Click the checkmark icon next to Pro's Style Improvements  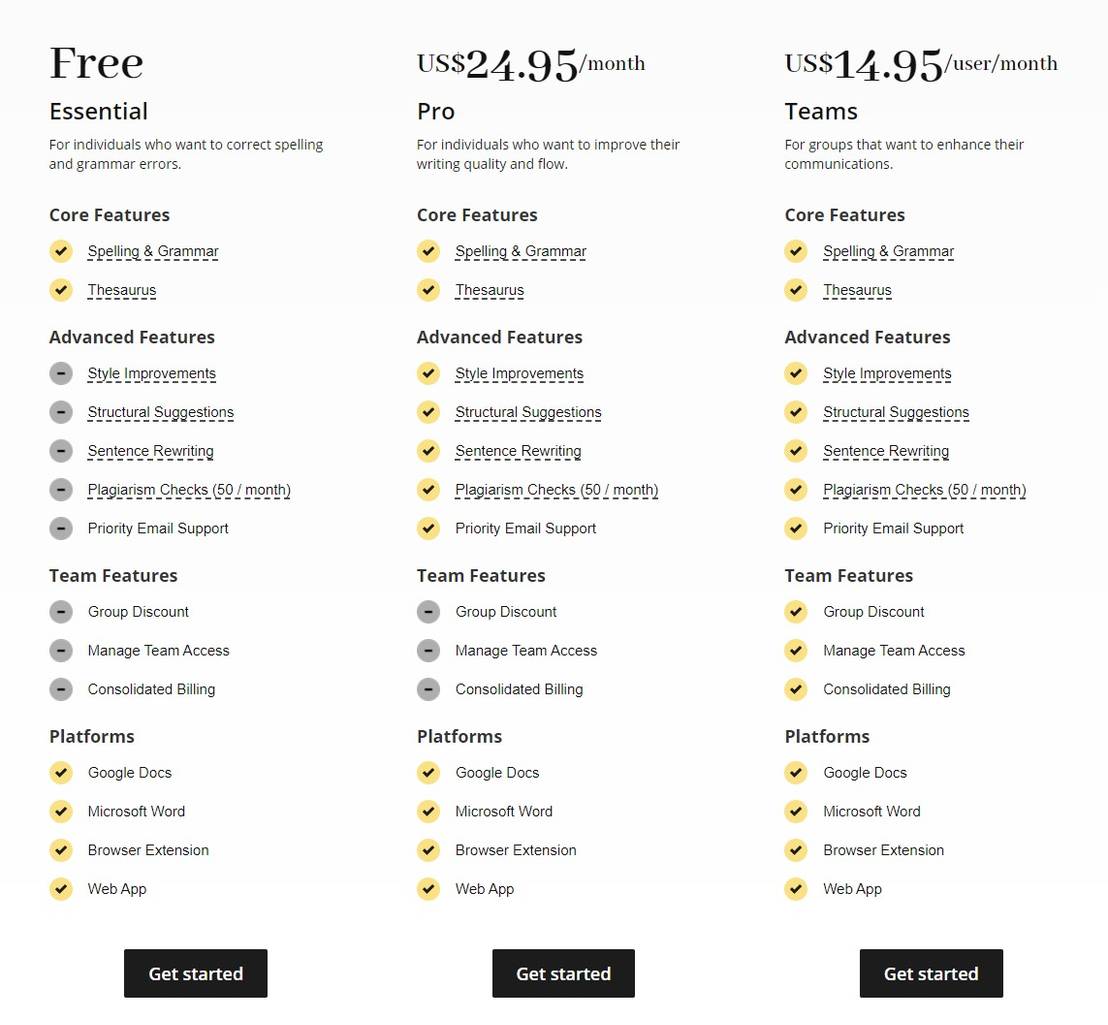[x=428, y=373]
